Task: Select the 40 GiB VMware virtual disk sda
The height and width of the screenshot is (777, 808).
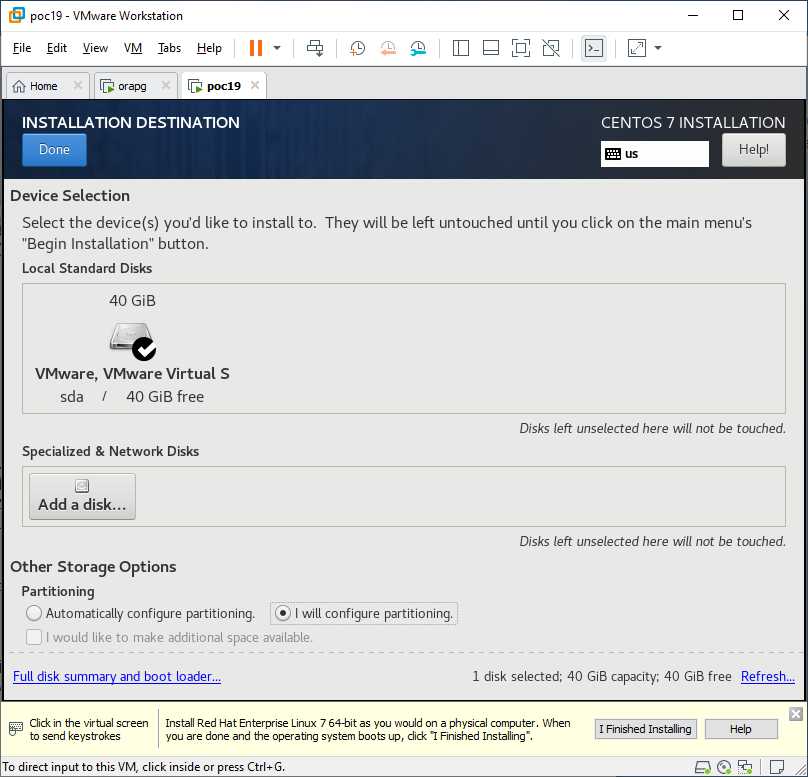Action: [x=132, y=349]
